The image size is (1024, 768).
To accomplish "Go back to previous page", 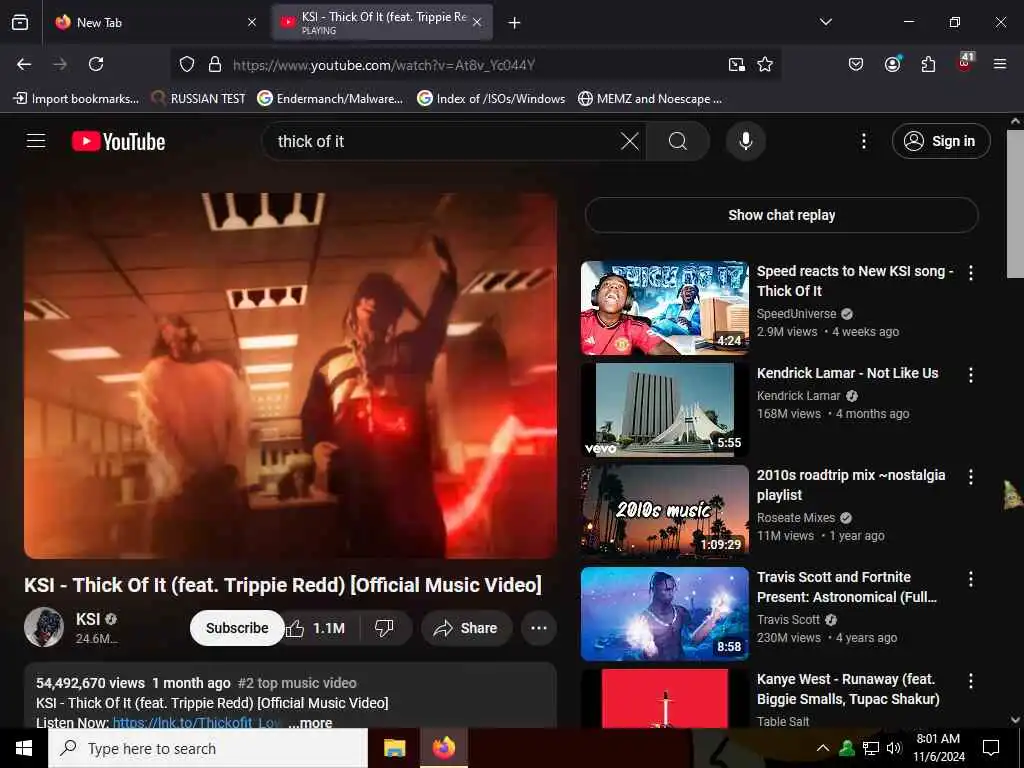I will click(x=24, y=64).
